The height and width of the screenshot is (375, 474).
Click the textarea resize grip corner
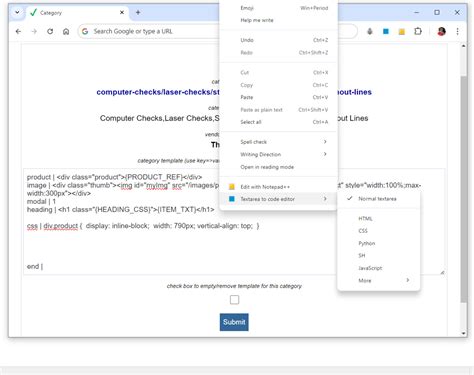pyautogui.click(x=442, y=272)
